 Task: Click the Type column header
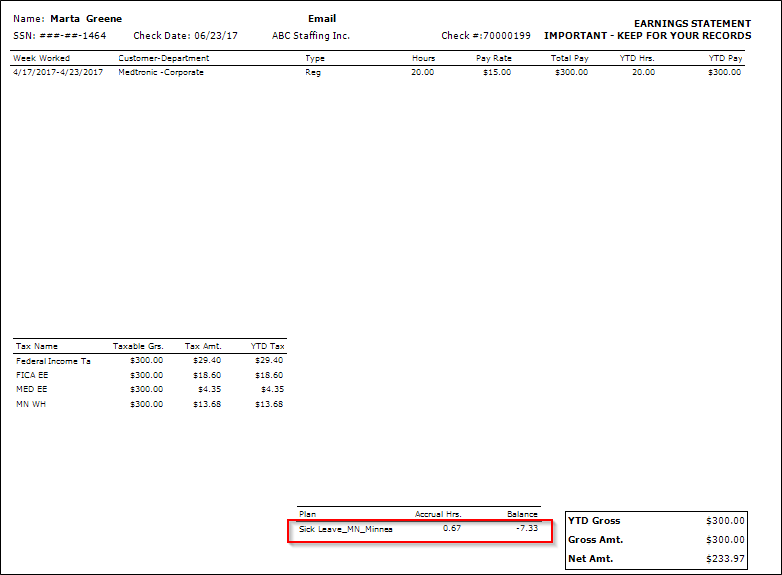point(315,58)
